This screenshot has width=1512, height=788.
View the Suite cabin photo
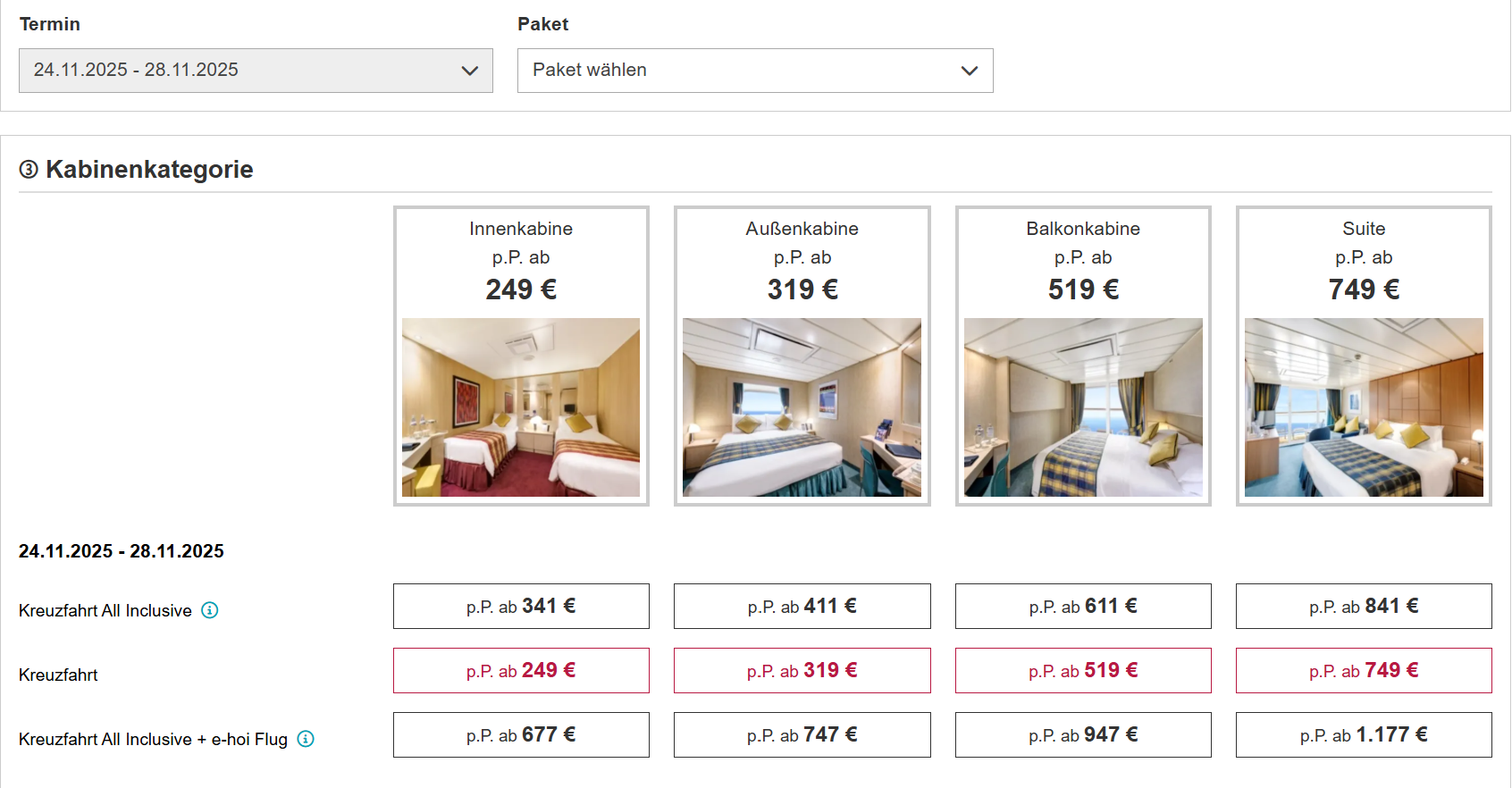(1364, 407)
